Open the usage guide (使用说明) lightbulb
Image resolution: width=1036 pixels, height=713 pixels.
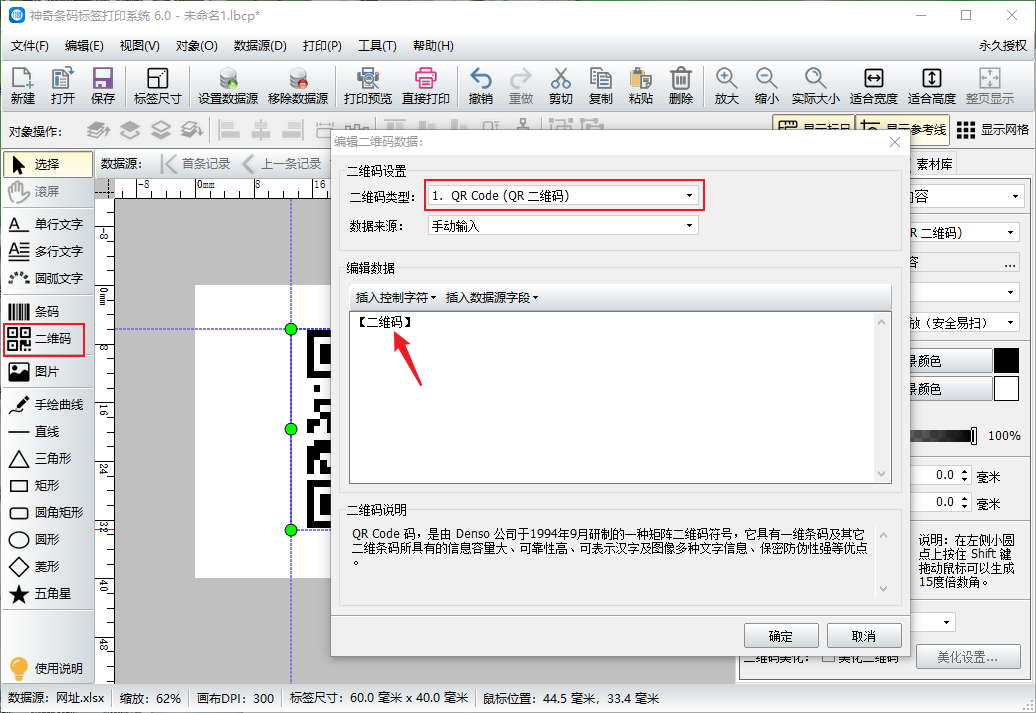pyautogui.click(x=46, y=669)
